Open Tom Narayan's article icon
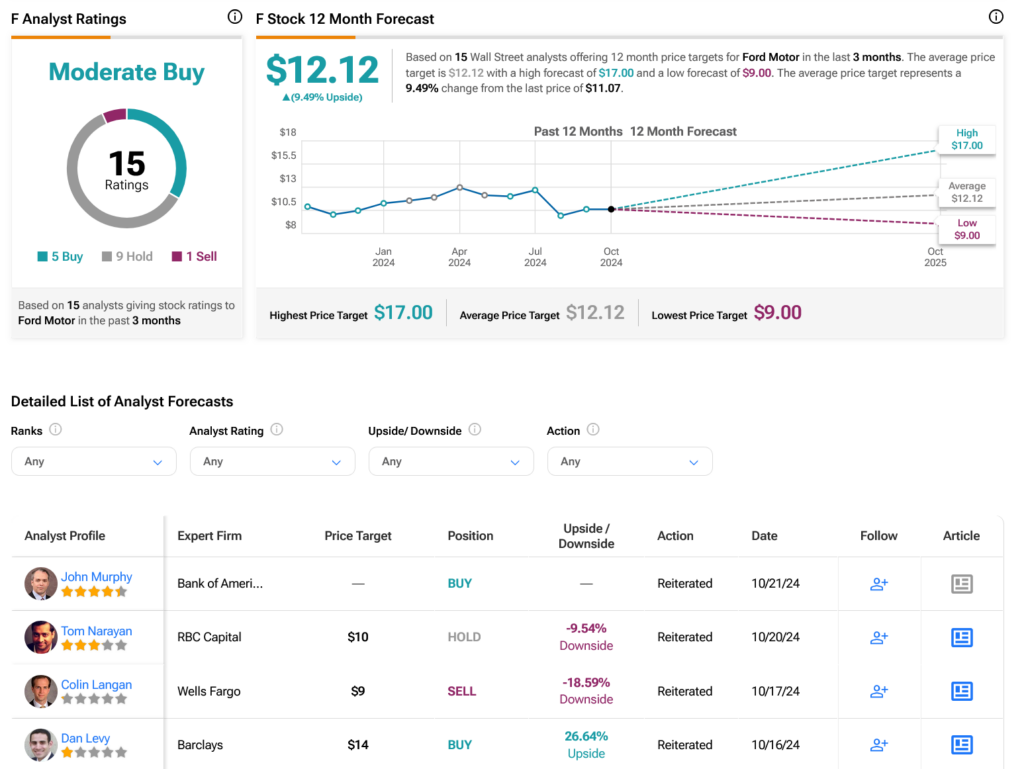This screenshot has width=1024, height=769. point(961,637)
